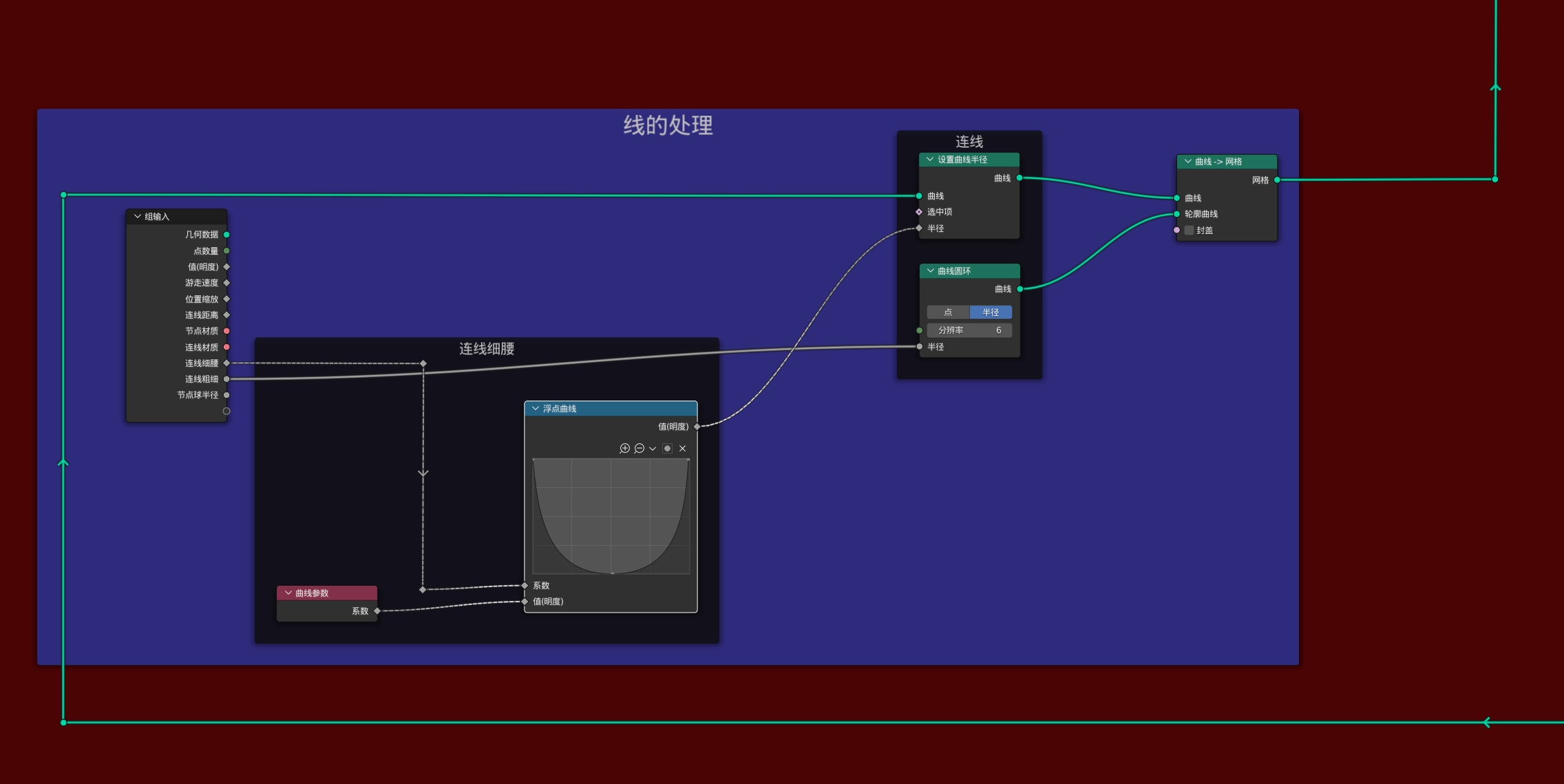This screenshot has width=1564, height=784.
Task: Zoom in on the float curve widget
Action: 624,448
